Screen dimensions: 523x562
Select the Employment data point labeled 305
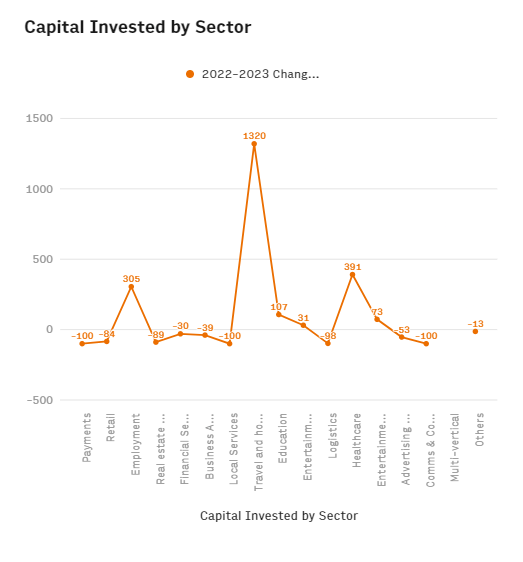pos(131,287)
